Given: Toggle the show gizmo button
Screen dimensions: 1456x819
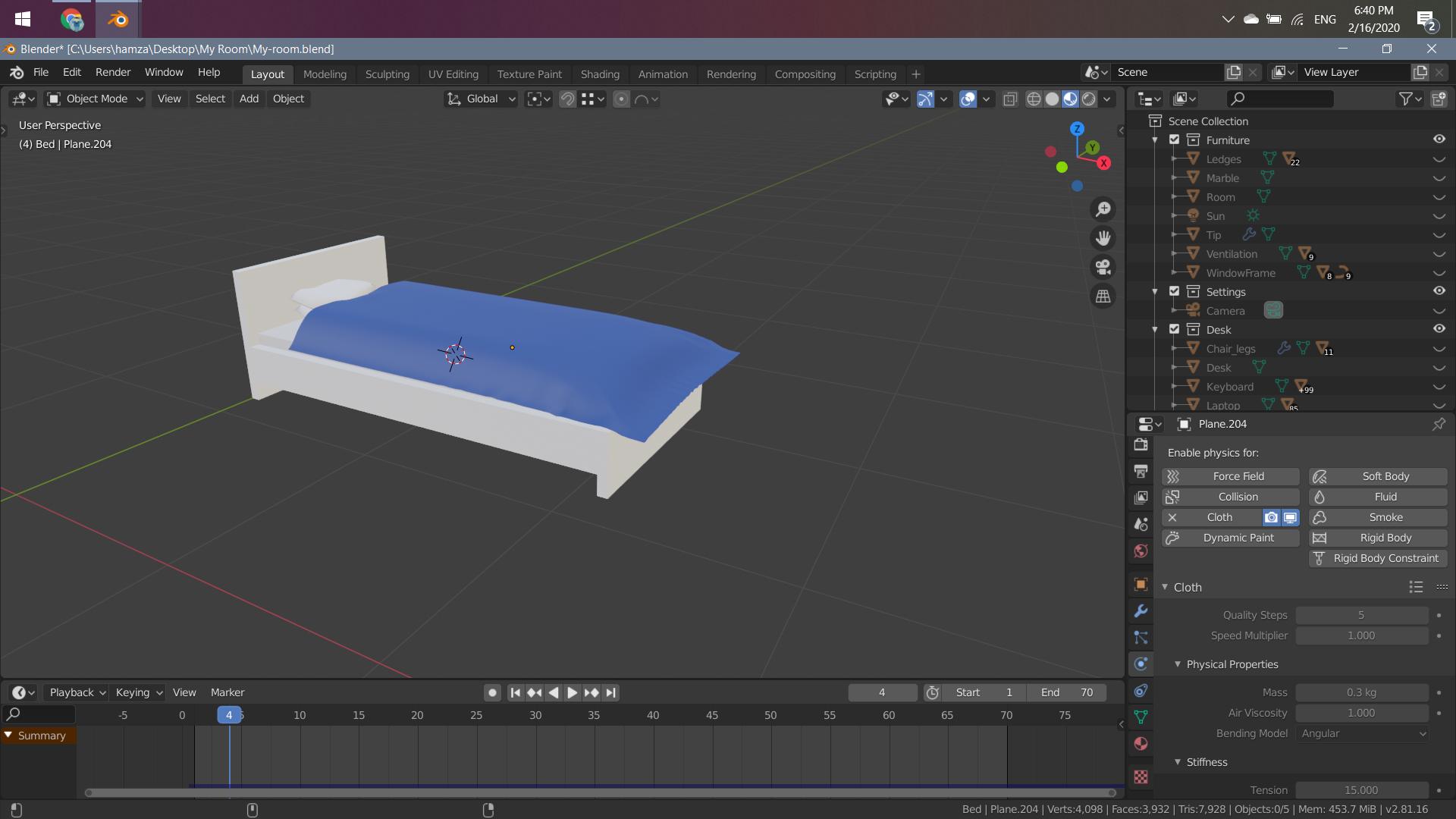Looking at the screenshot, I should coord(925,99).
